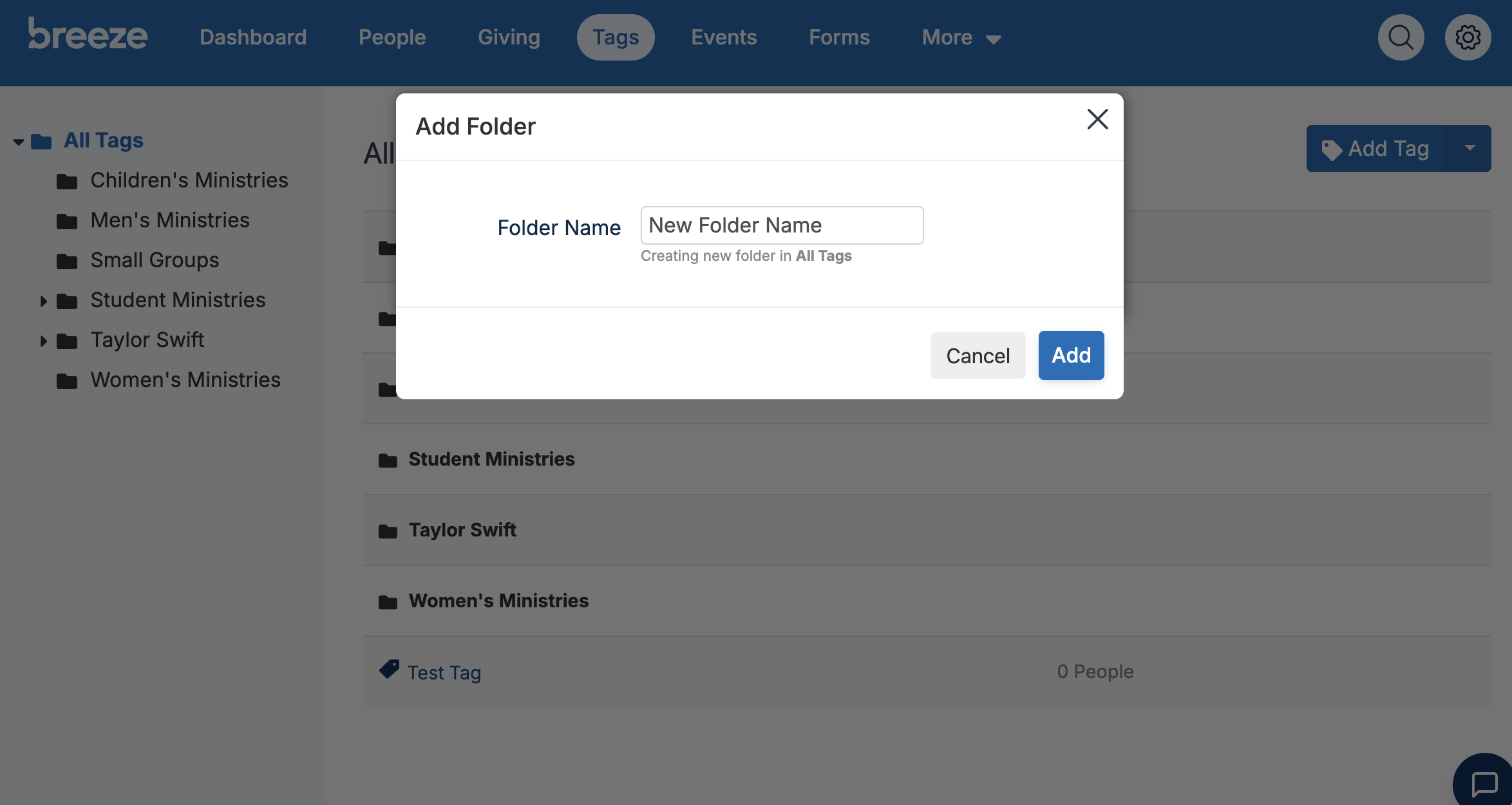Open the settings gear icon
Screen dimensions: 1512x805
pyautogui.click(x=1468, y=37)
